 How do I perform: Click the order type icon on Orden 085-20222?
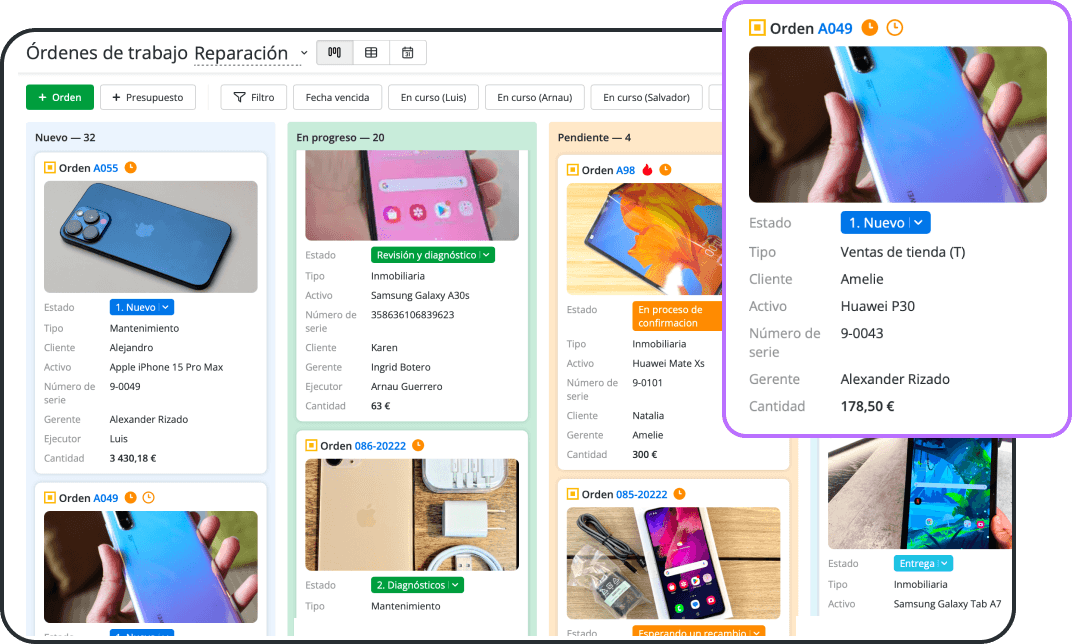[x=572, y=494]
